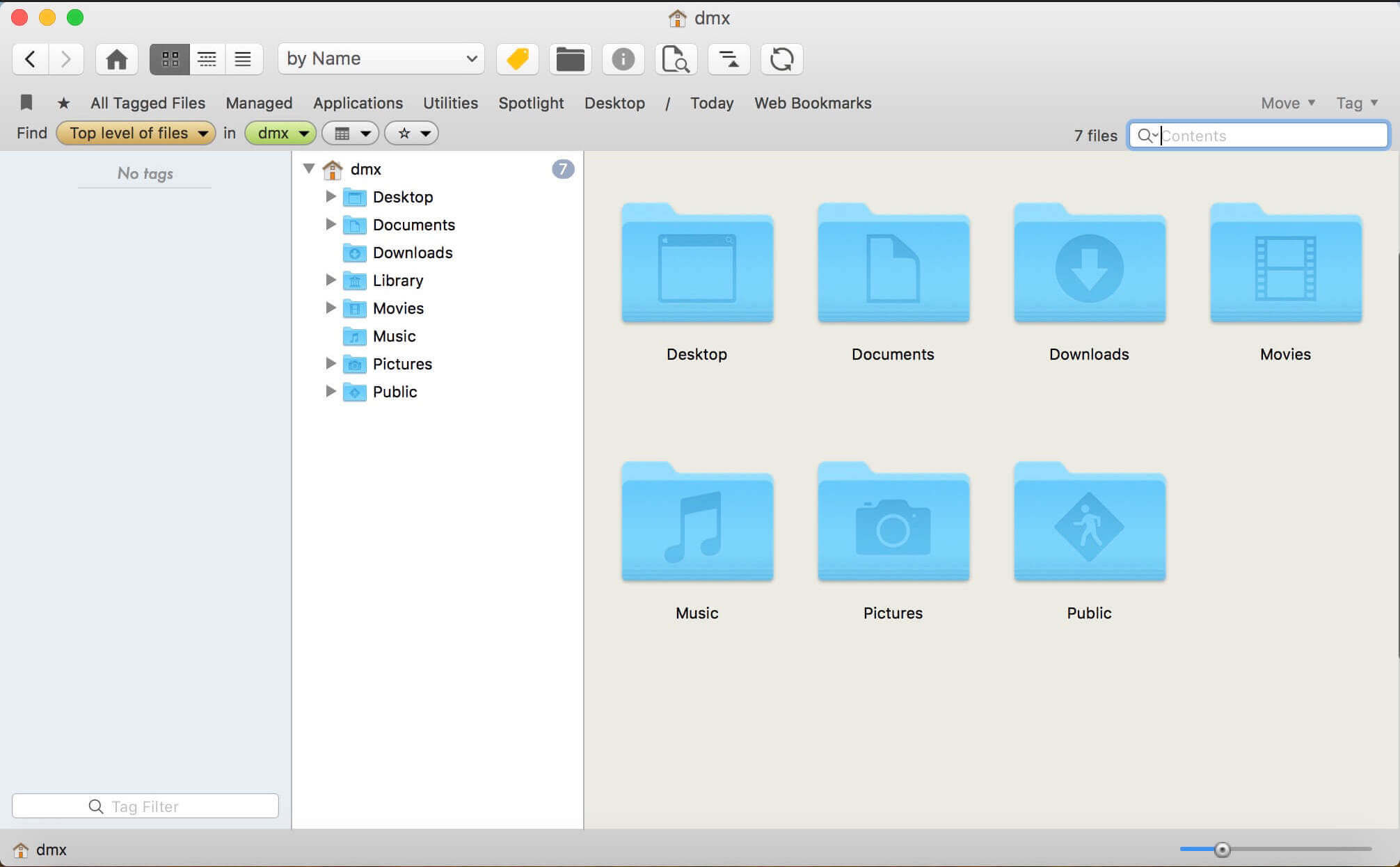The height and width of the screenshot is (867, 1400).
Task: Select the Music folder thumbnail
Action: click(x=697, y=522)
